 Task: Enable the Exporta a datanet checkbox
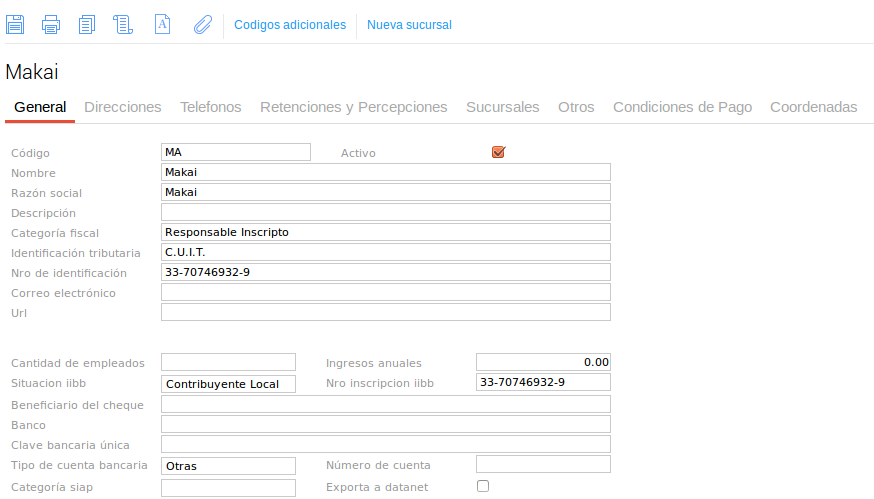[483, 486]
